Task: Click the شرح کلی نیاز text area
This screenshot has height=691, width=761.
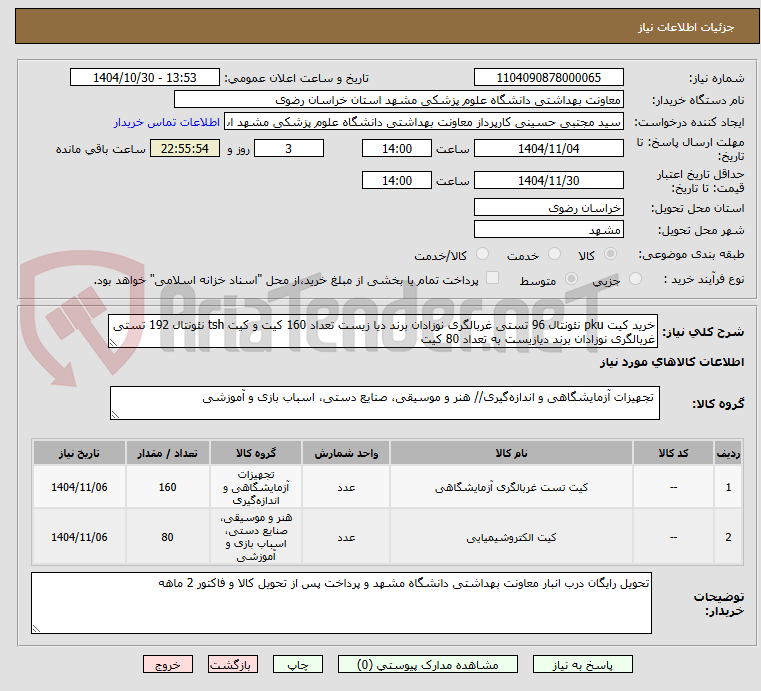Action: tap(382, 331)
